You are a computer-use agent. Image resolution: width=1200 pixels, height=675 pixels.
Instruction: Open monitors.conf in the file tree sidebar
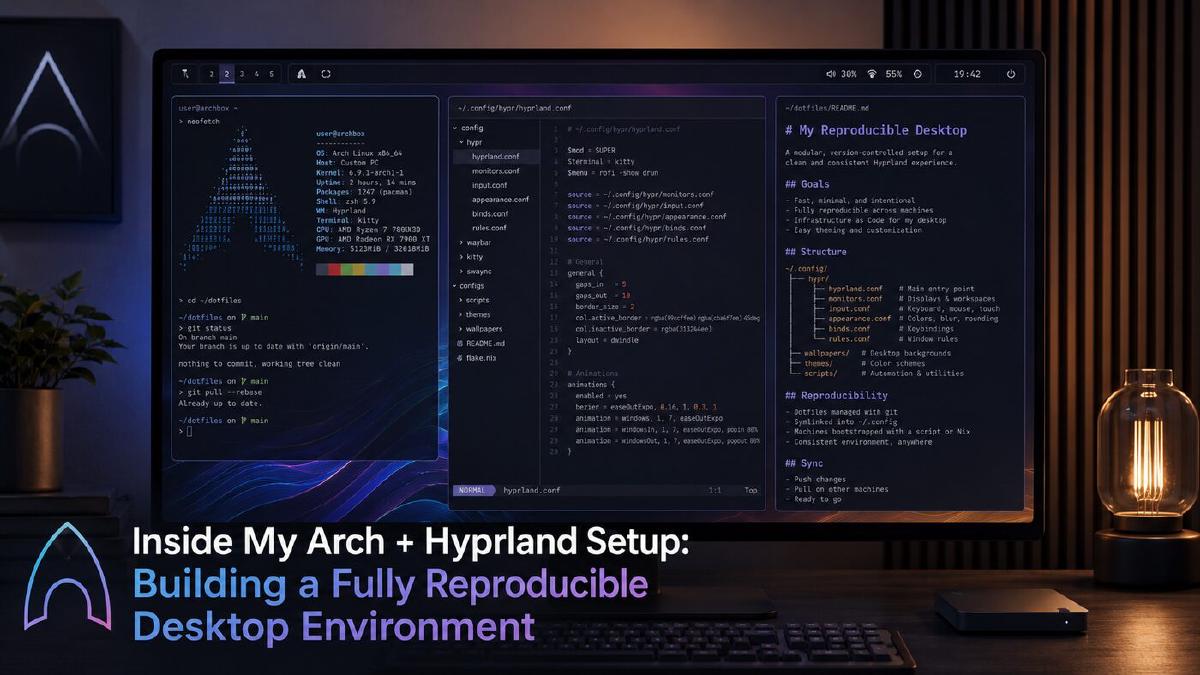pos(496,171)
